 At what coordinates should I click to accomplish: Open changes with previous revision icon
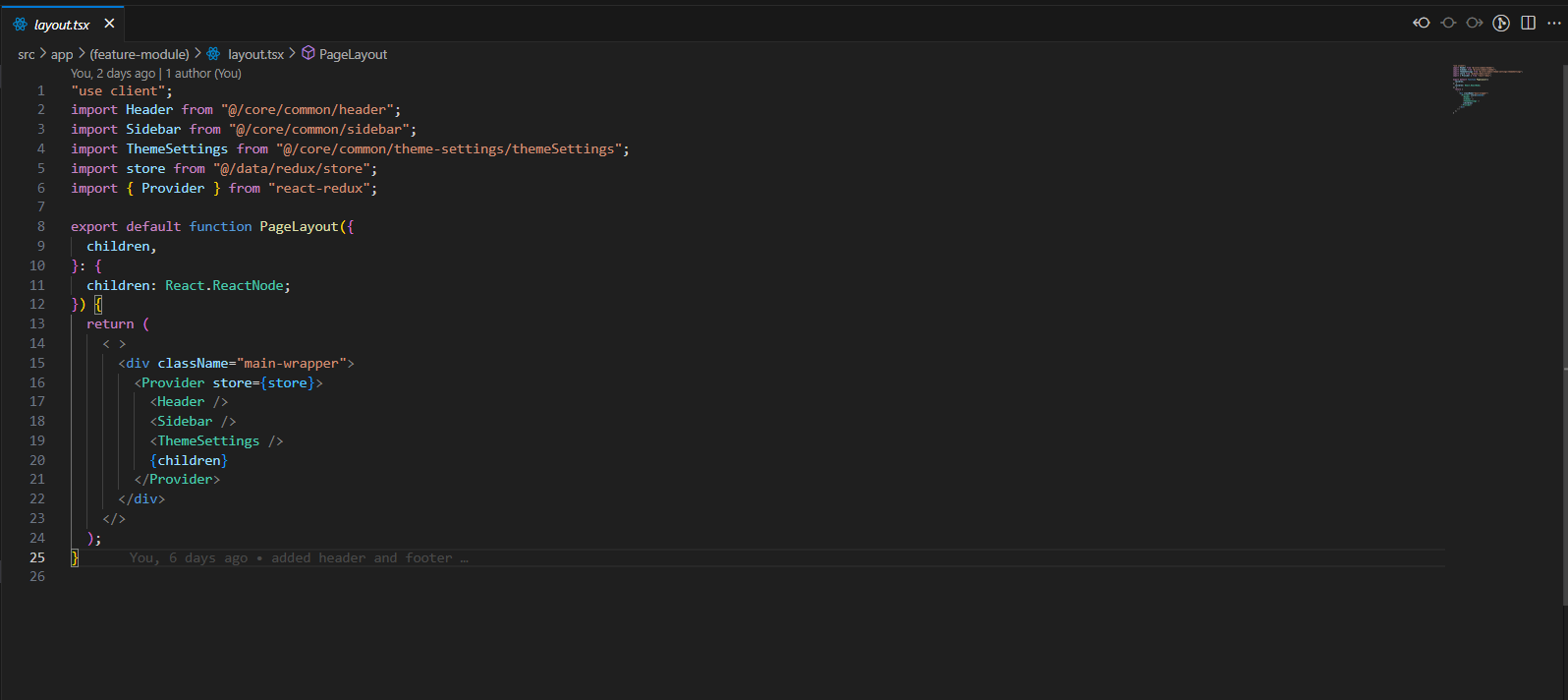1421,23
